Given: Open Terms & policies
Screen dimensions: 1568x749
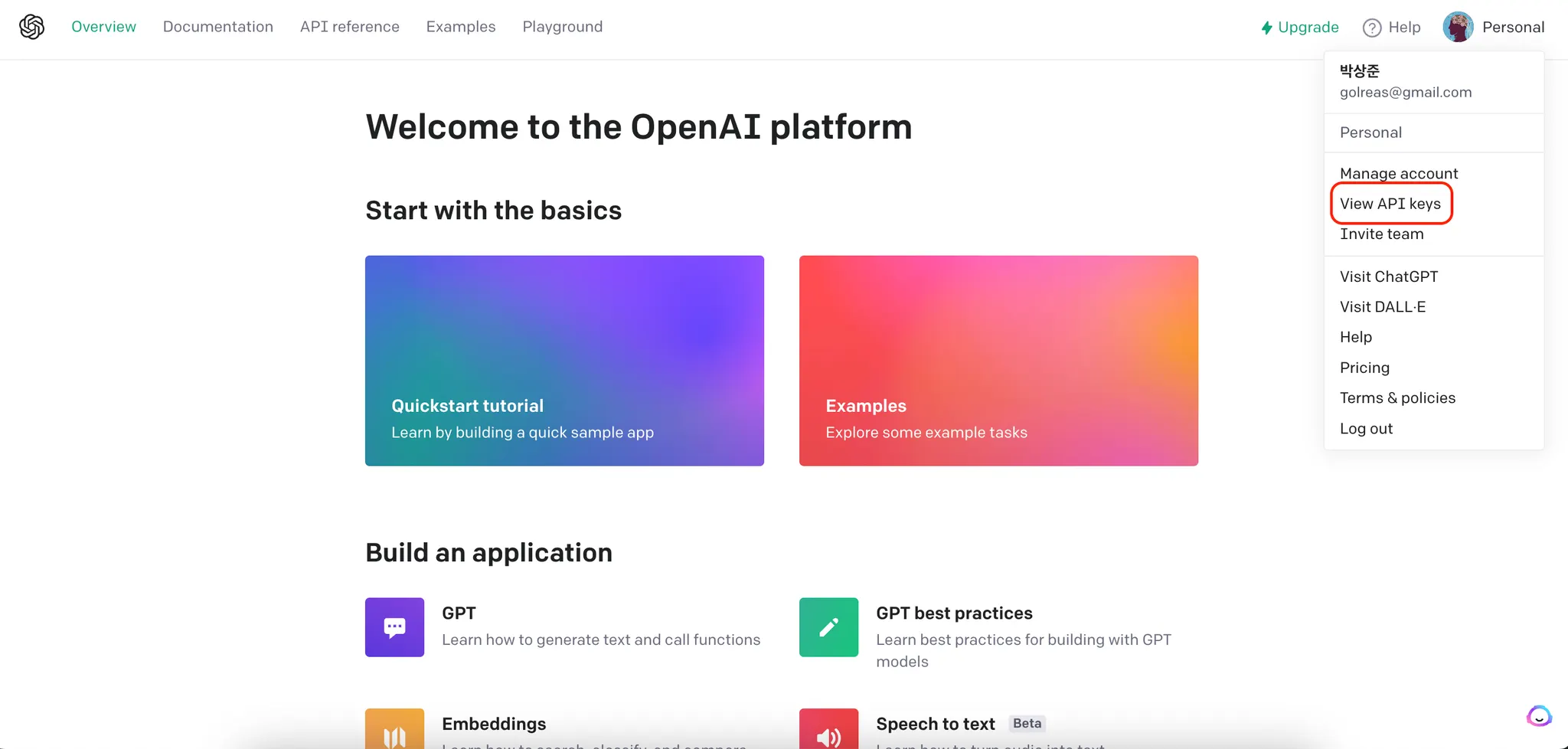Looking at the screenshot, I should tap(1397, 398).
